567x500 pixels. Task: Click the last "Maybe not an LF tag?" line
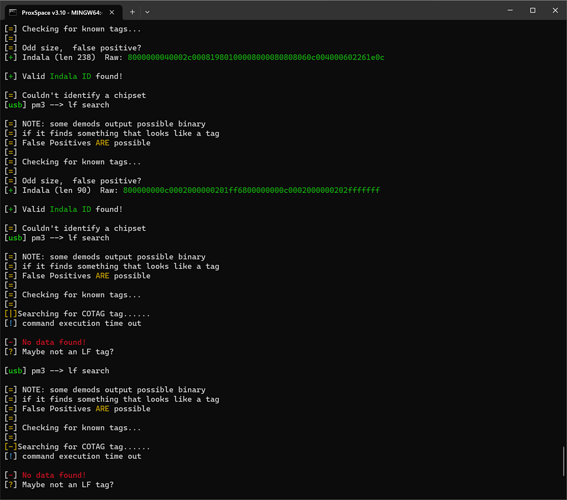point(68,484)
